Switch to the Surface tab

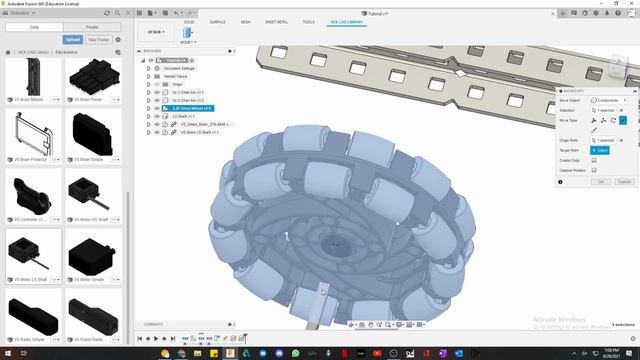point(218,22)
